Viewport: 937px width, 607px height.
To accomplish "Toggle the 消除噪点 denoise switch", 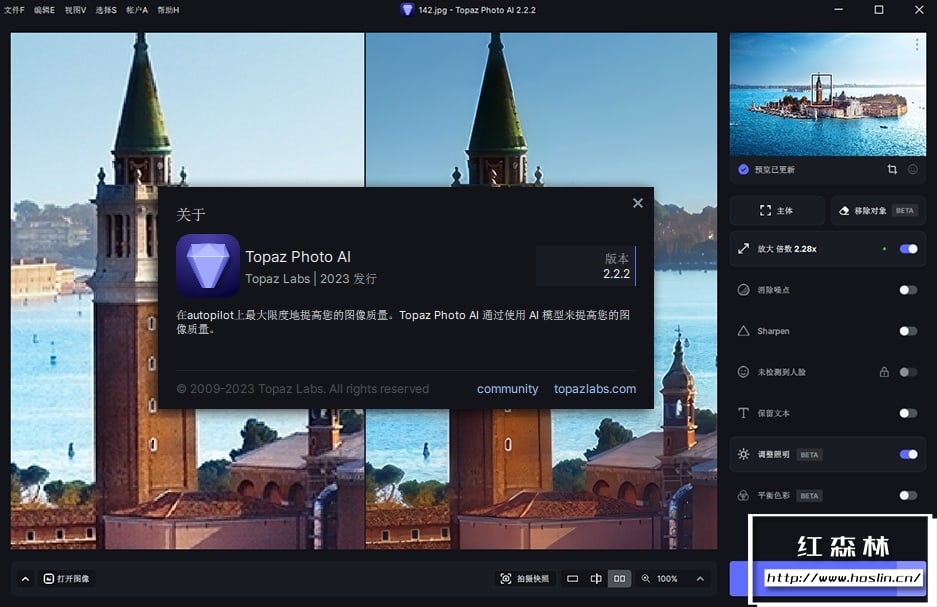I will 908,290.
